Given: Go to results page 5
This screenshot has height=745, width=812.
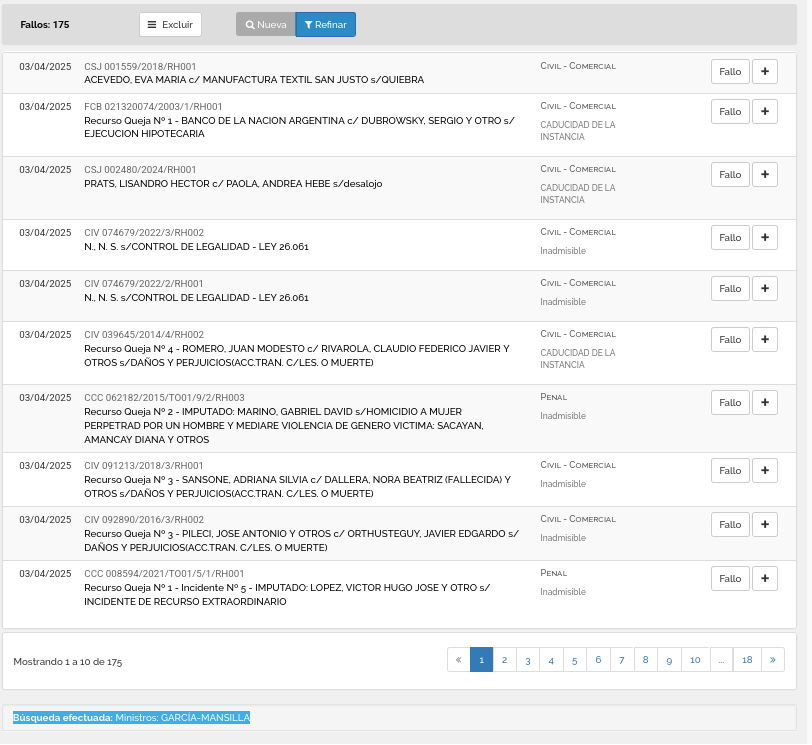Looking at the screenshot, I should [x=575, y=660].
